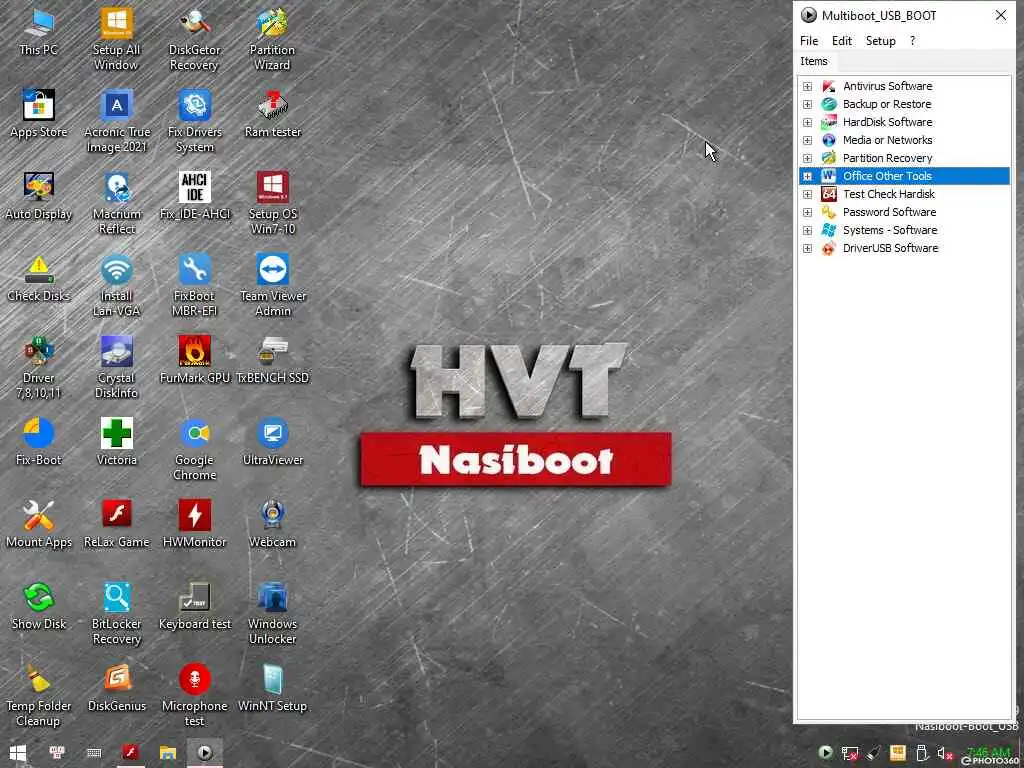Close the Multiboot_USB_BOOT window
Image resolution: width=1024 pixels, height=768 pixels.
[x=1000, y=15]
